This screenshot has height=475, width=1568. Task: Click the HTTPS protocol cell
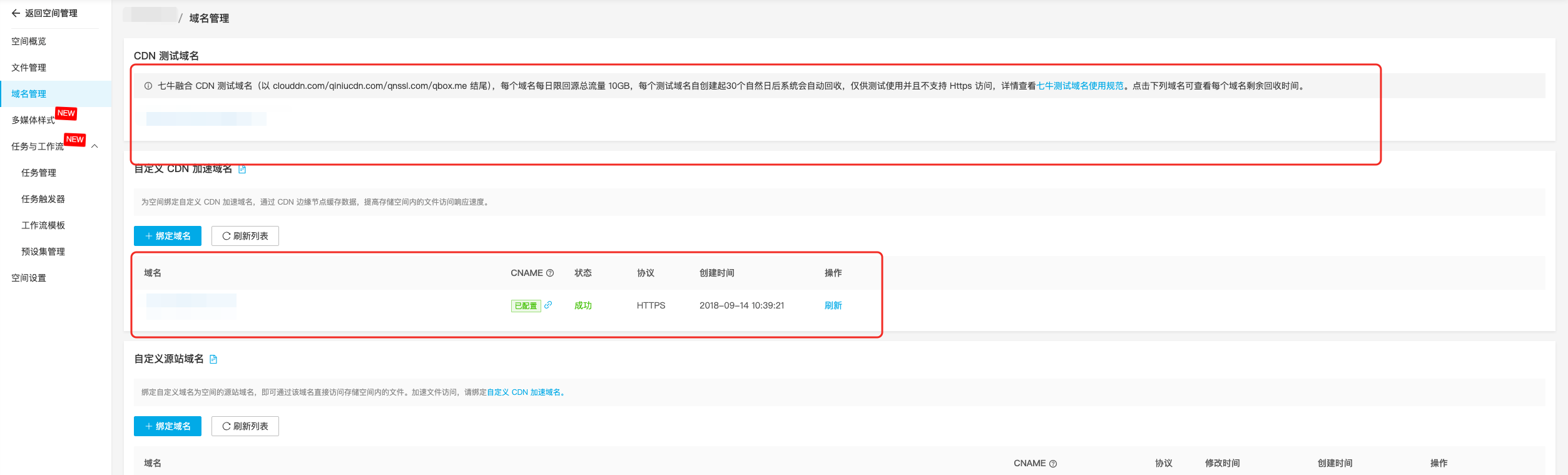[x=651, y=305]
